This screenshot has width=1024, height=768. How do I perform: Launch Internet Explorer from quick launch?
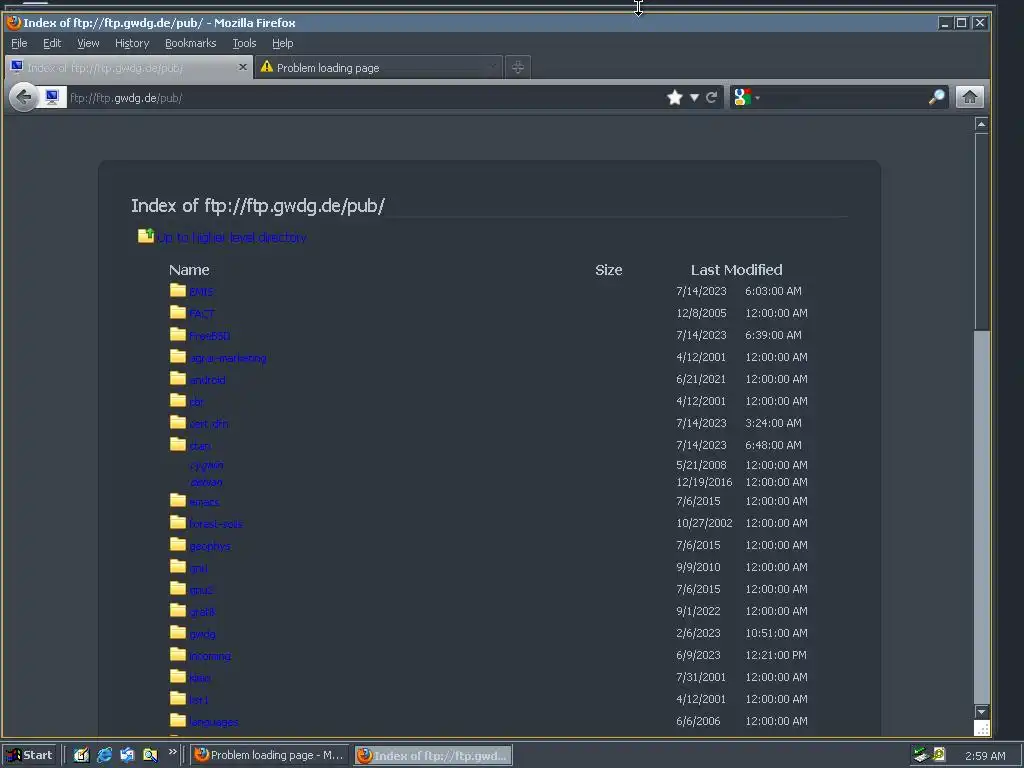click(x=104, y=755)
